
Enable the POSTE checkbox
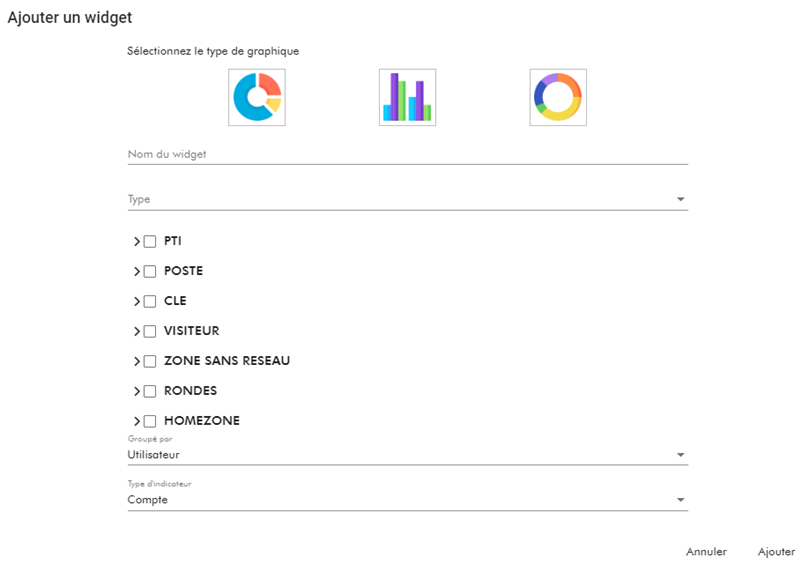pos(150,271)
